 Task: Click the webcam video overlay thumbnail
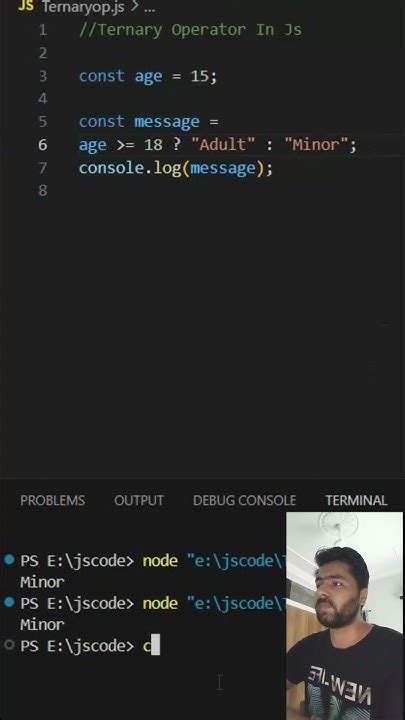344,616
